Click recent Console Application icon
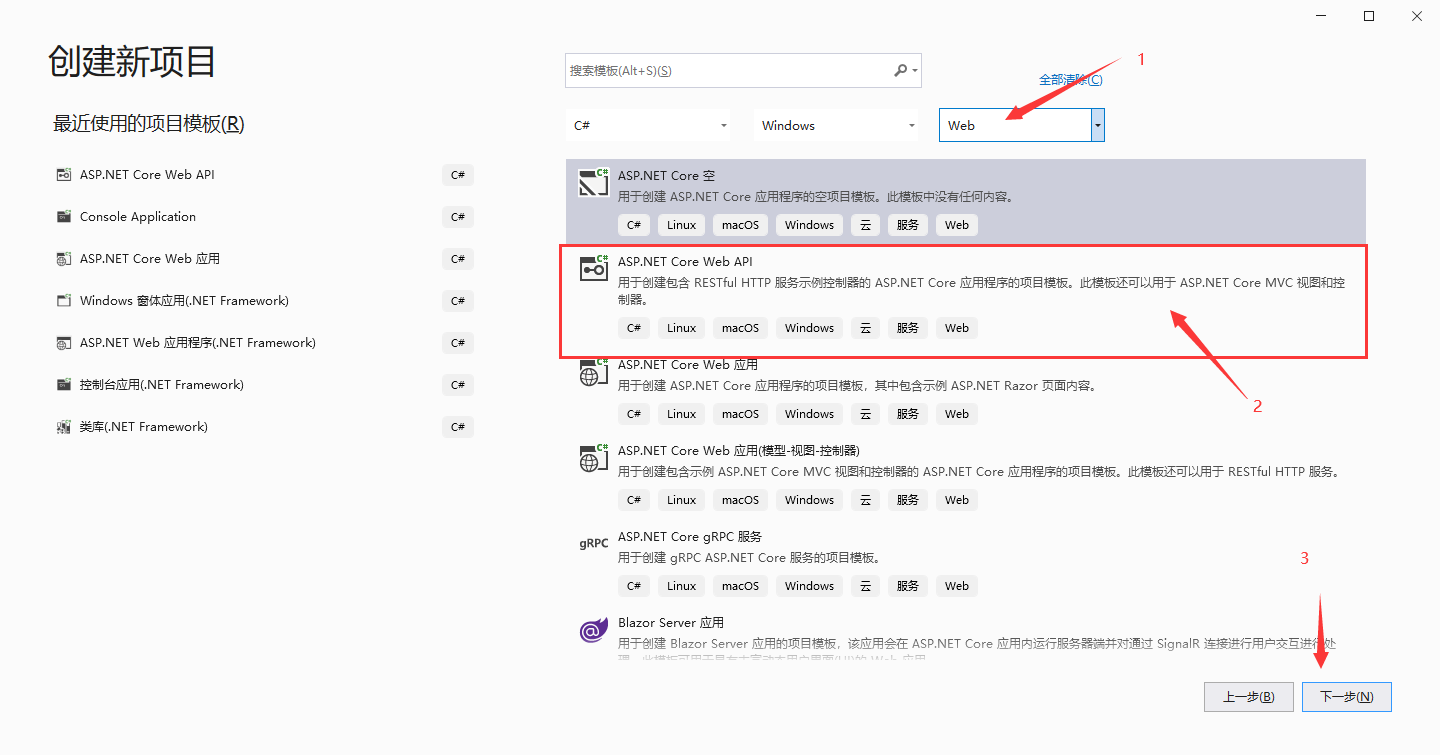Viewport: 1440px width, 755px height. 64,217
